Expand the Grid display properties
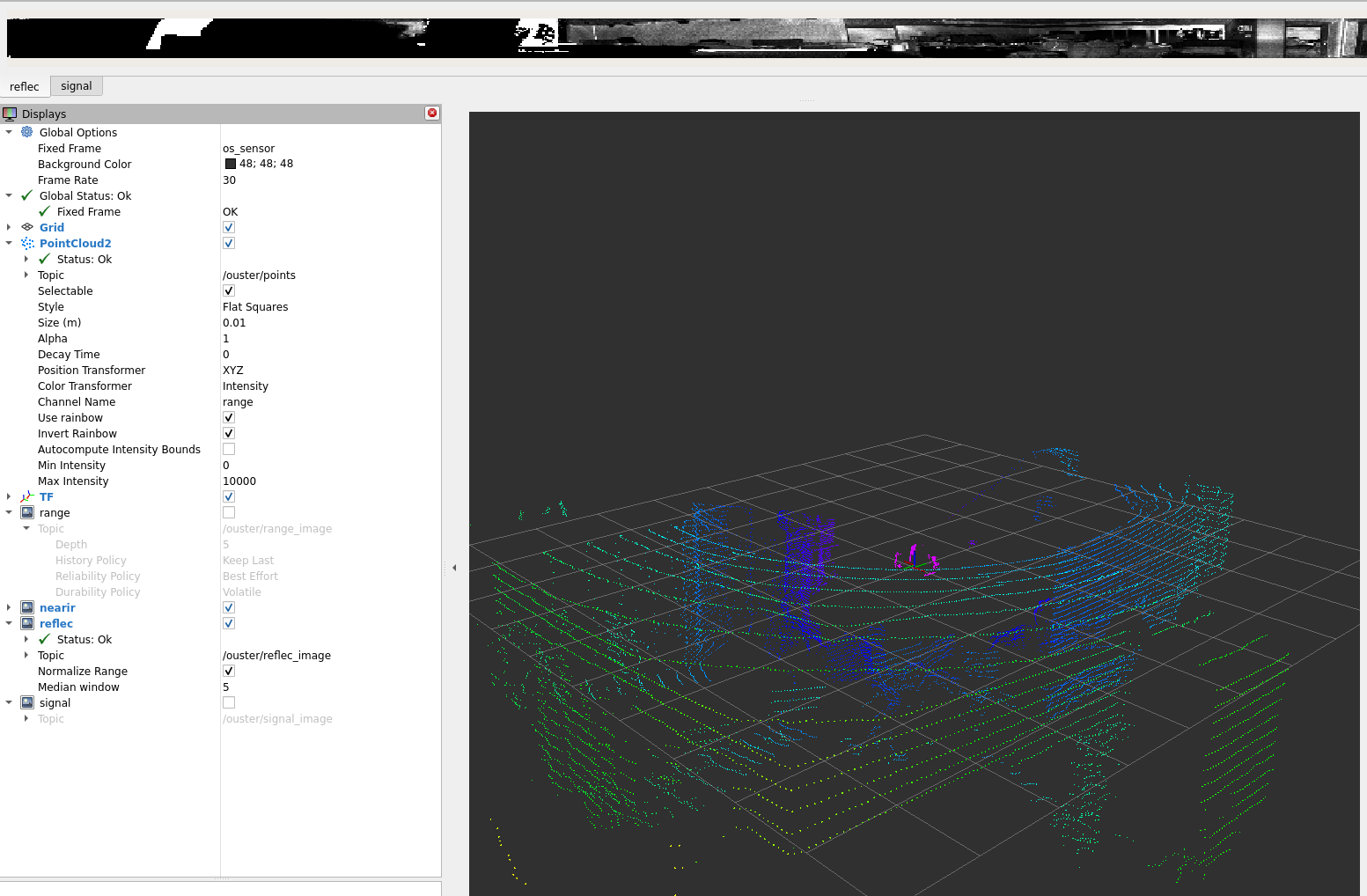 [x=9, y=227]
